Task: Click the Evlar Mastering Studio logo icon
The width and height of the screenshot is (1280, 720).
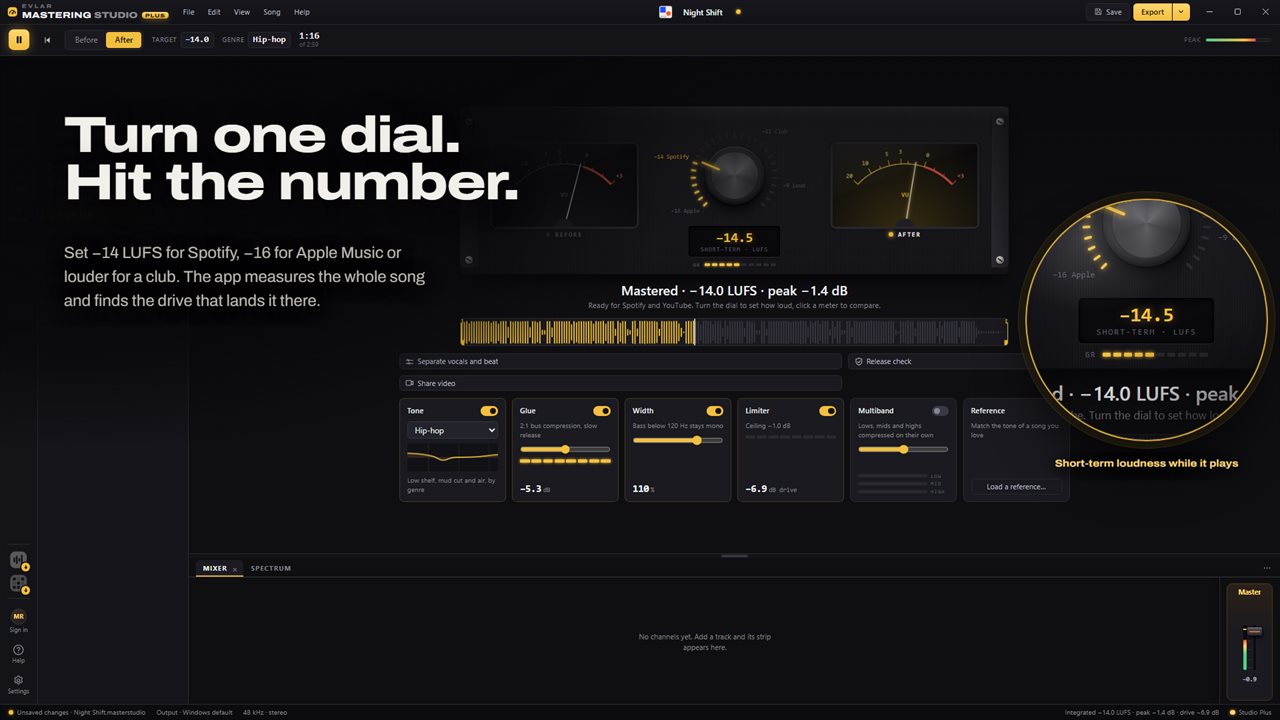Action: (12, 12)
